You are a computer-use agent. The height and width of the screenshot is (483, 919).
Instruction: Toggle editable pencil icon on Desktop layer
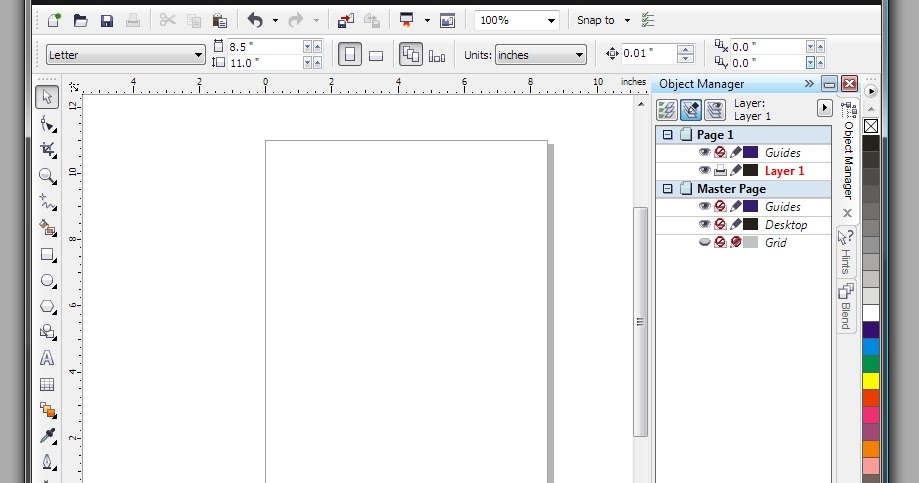[x=736, y=225]
